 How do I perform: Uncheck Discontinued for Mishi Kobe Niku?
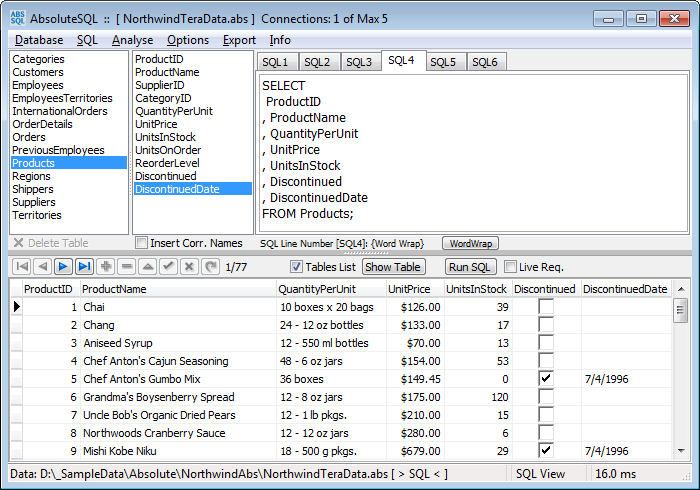546,451
